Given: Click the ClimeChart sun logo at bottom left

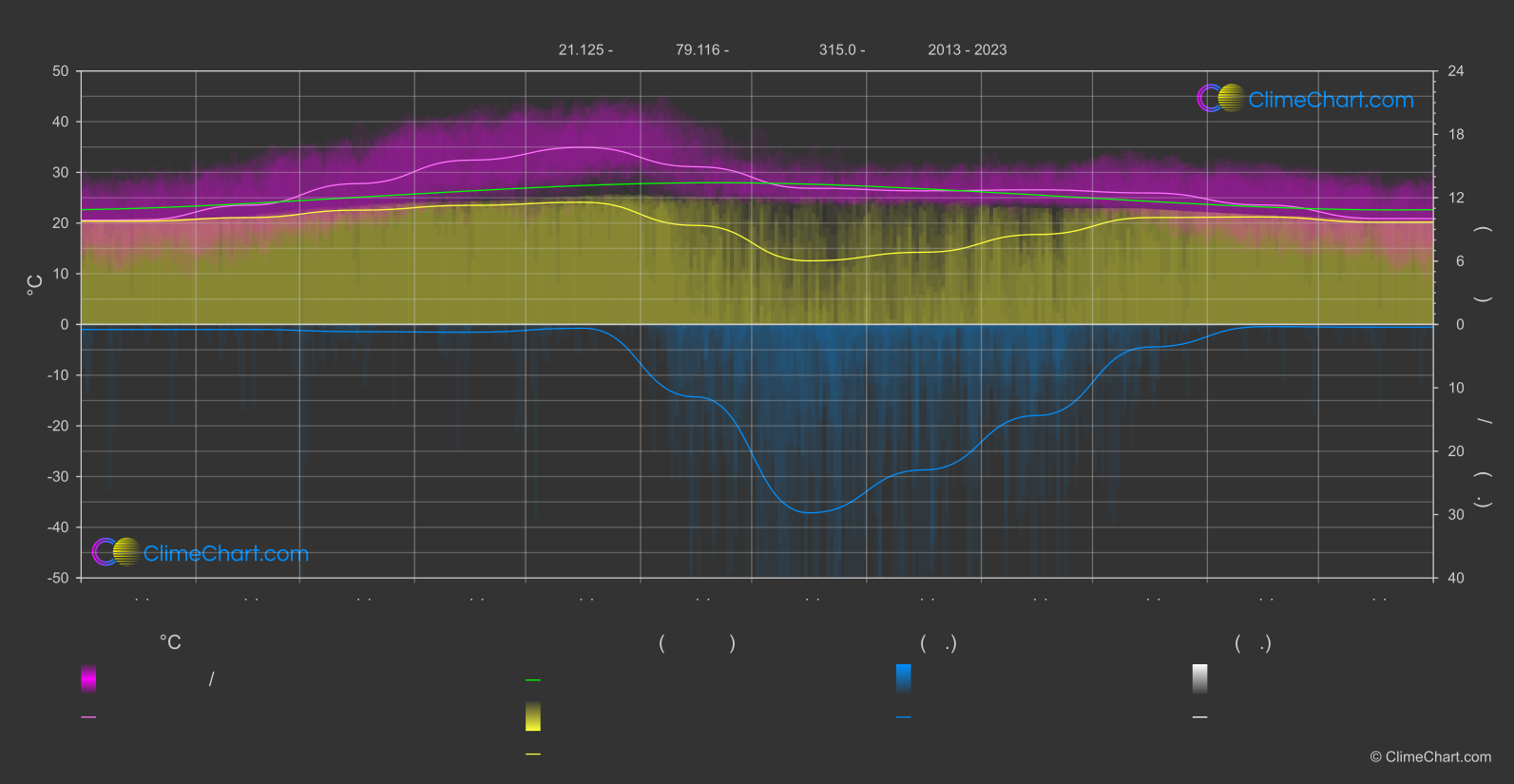Looking at the screenshot, I should pos(116,552).
